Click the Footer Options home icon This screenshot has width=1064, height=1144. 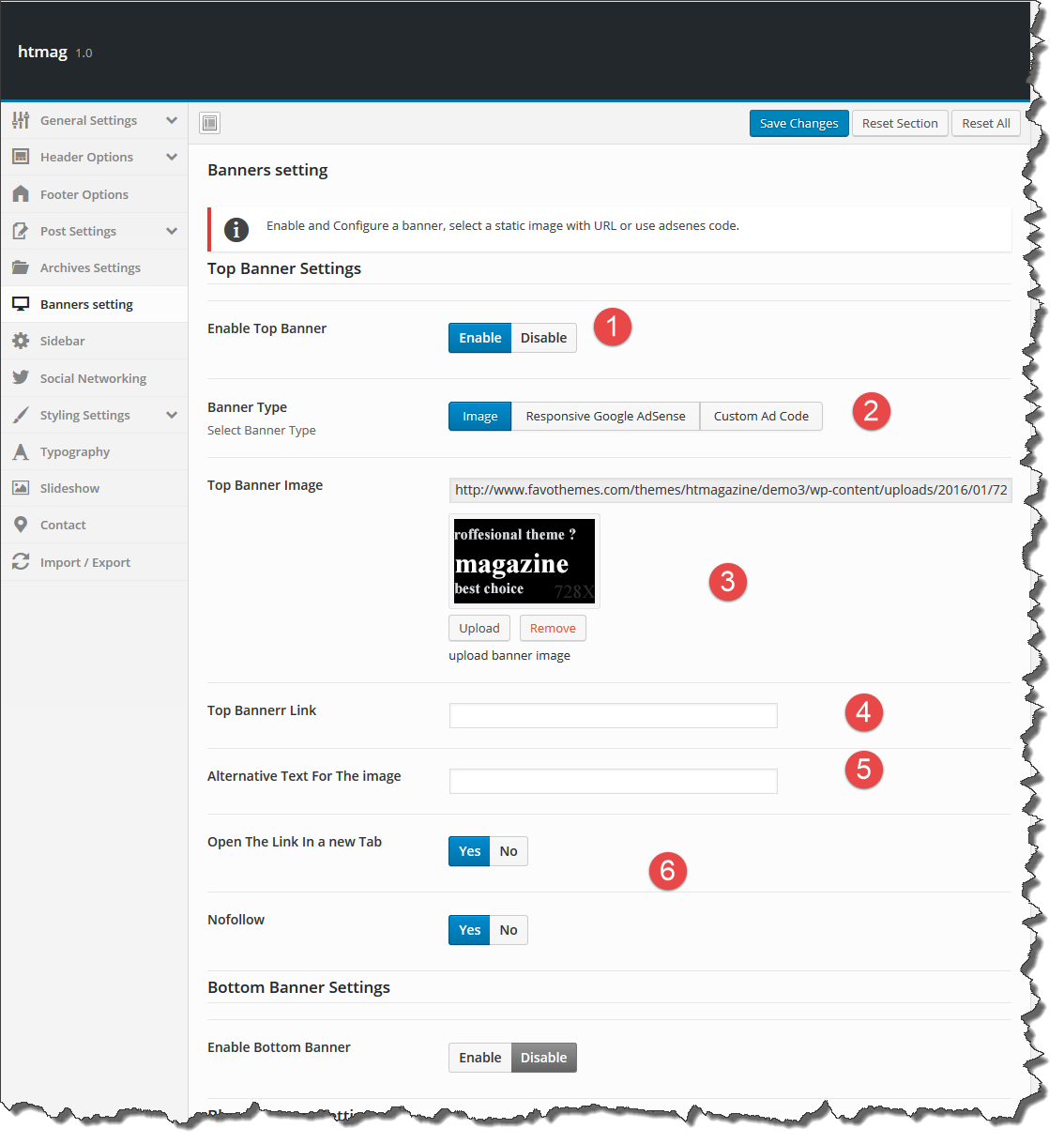(x=21, y=194)
